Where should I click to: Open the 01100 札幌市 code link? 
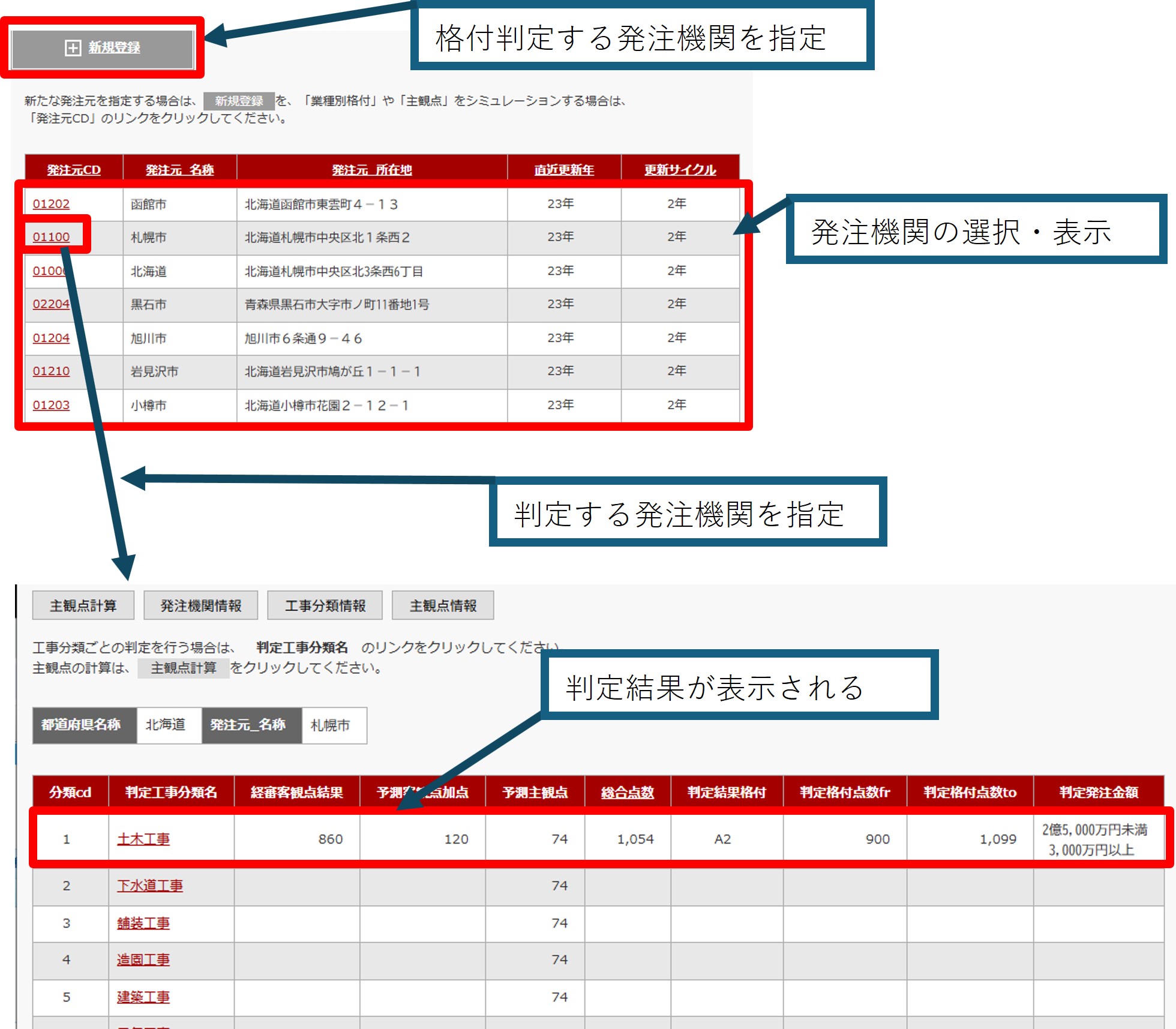tap(51, 237)
